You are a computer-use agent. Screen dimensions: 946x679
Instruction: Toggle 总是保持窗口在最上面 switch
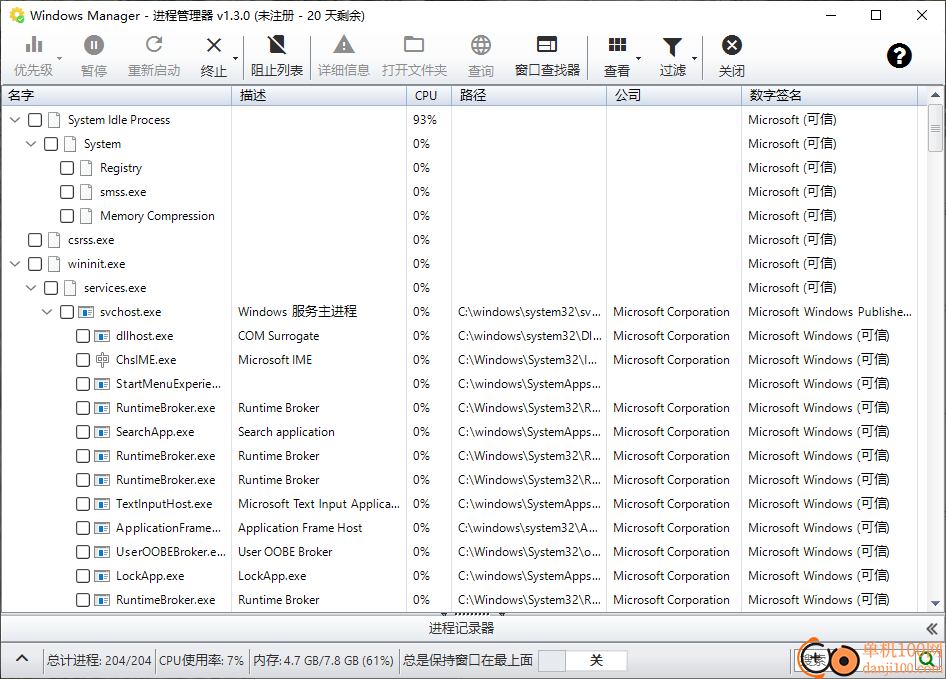(582, 661)
